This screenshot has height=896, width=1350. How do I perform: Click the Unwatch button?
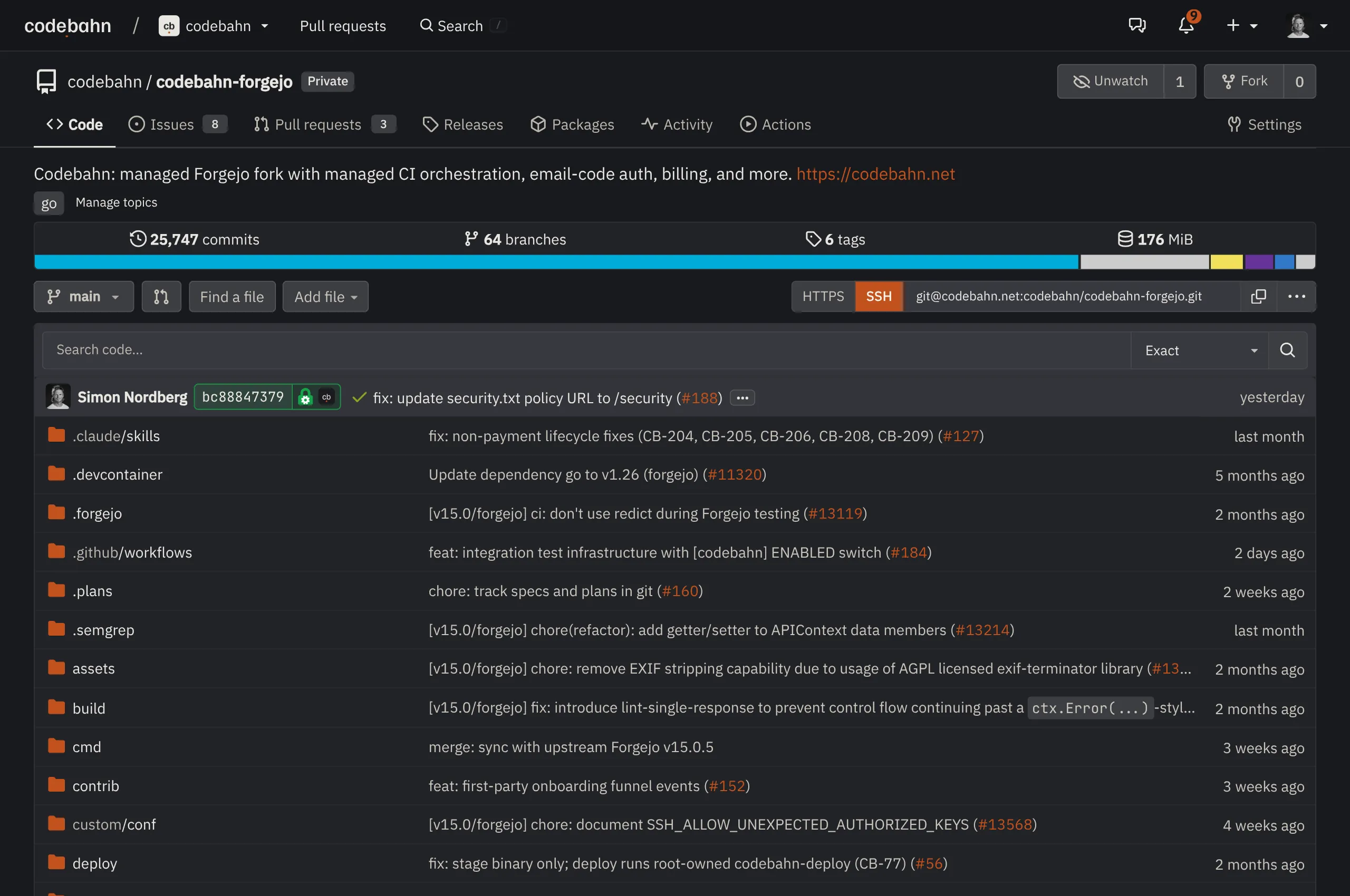1111,81
